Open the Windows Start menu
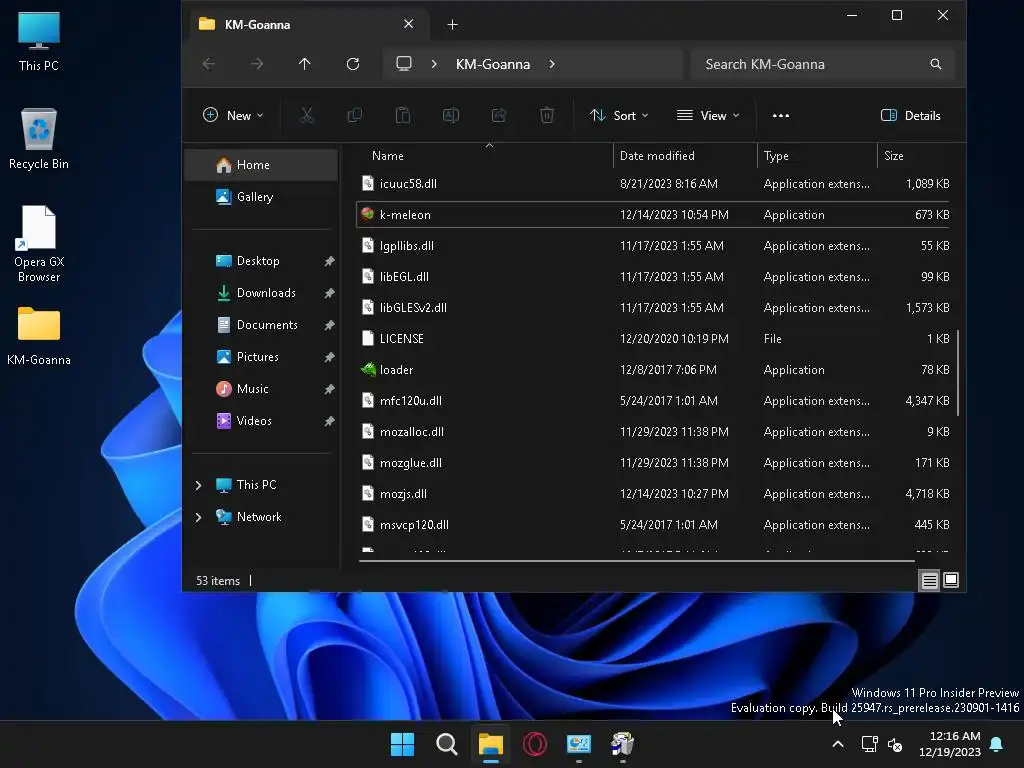Screen dimensions: 1024x768 [x=402, y=744]
